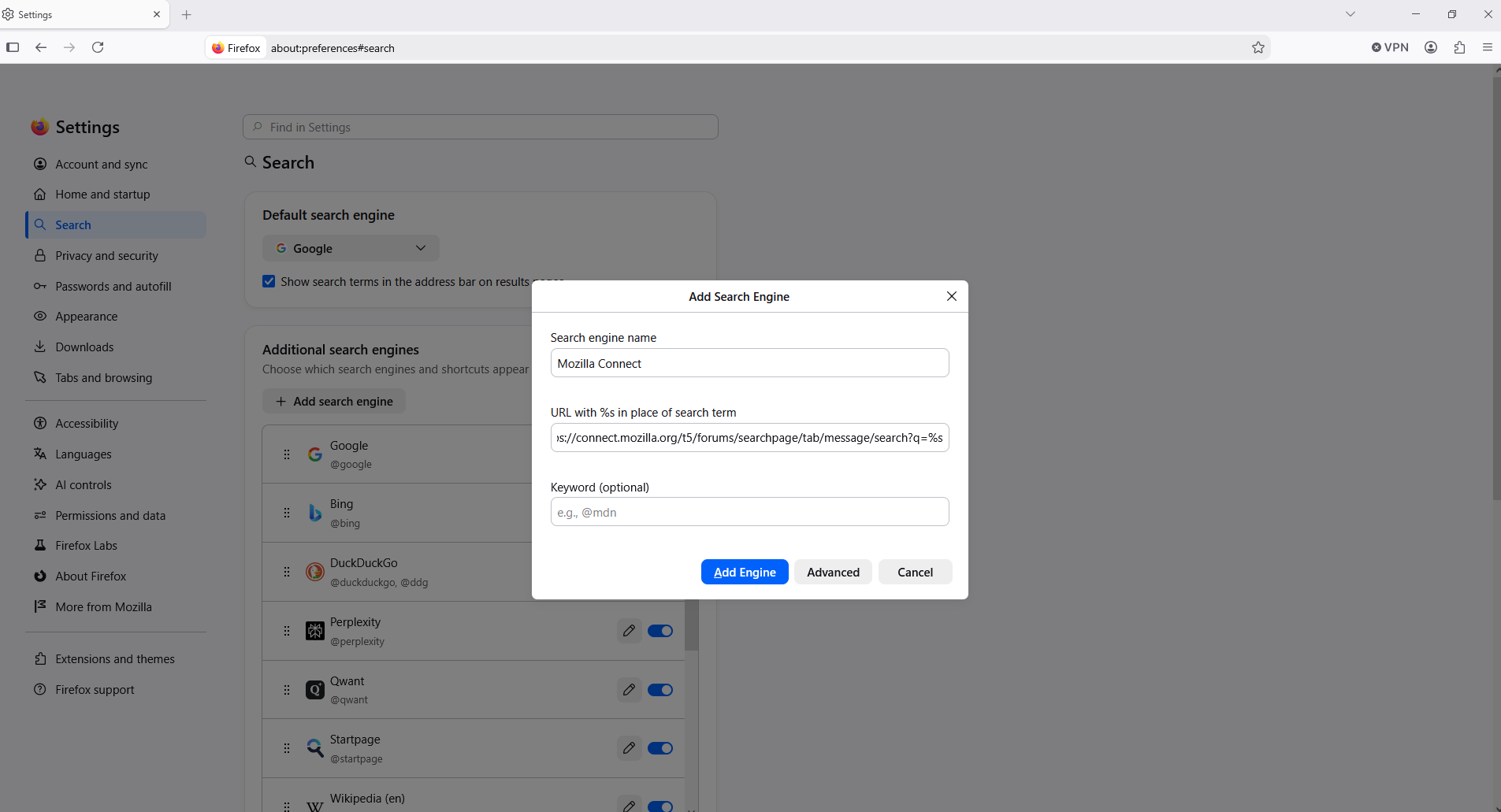
Task: Open Account and sync settings
Action: pos(117,164)
